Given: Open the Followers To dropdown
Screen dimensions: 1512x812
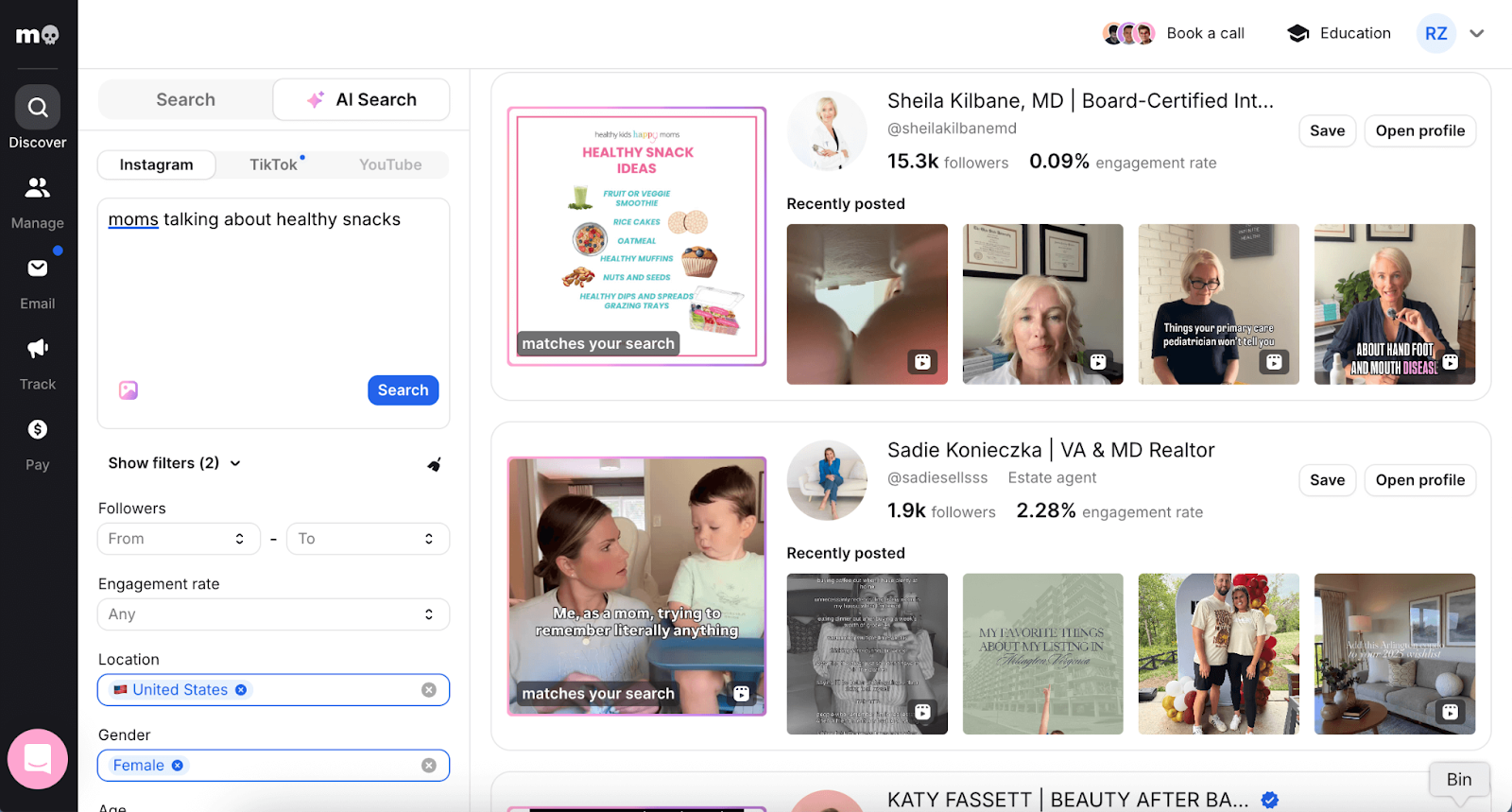Looking at the screenshot, I should 368,539.
